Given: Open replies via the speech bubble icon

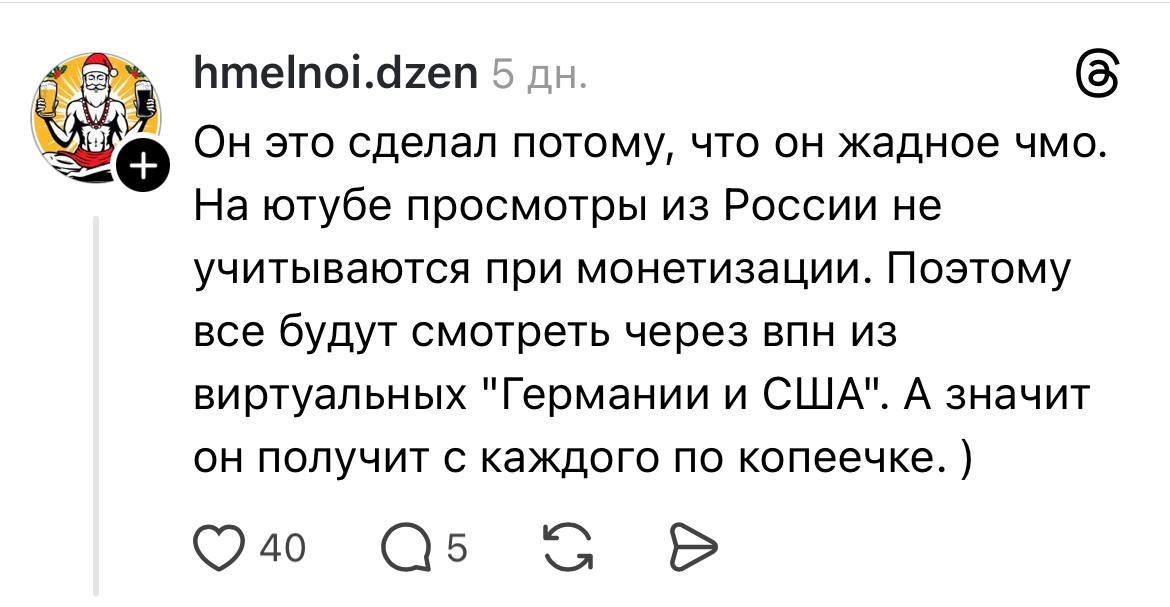Looking at the screenshot, I should pos(407,548).
